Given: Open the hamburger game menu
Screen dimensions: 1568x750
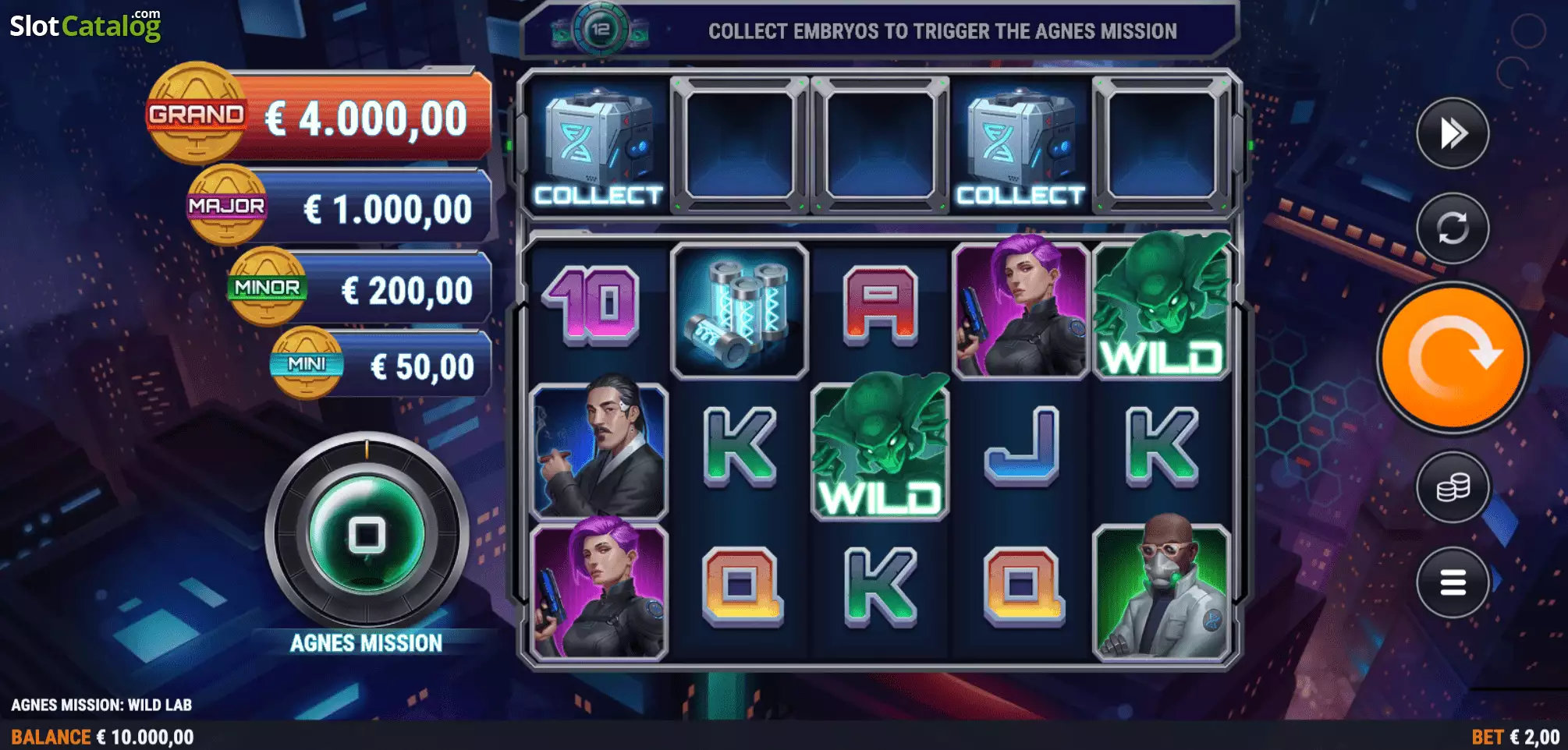Looking at the screenshot, I should tap(1453, 582).
